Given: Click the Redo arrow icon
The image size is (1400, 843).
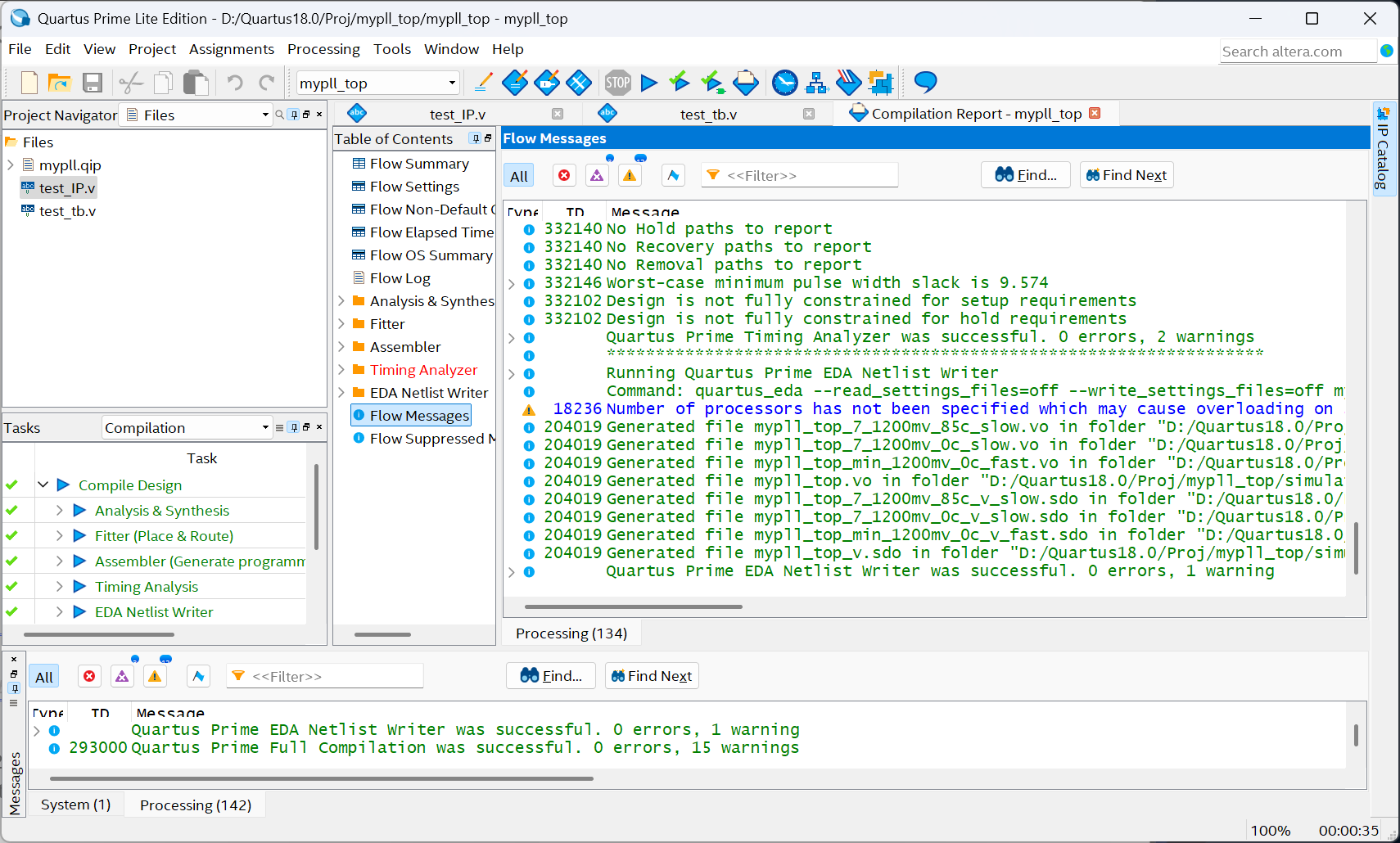Looking at the screenshot, I should (267, 83).
